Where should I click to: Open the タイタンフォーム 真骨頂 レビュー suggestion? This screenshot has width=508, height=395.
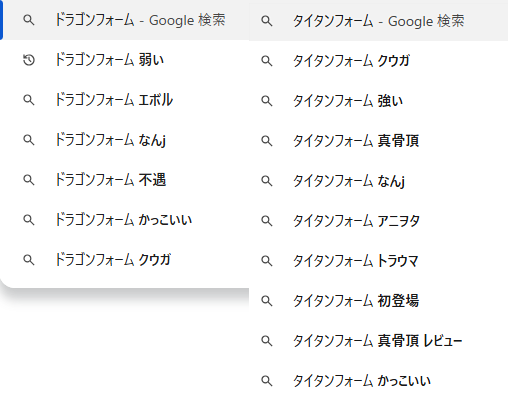tap(378, 341)
